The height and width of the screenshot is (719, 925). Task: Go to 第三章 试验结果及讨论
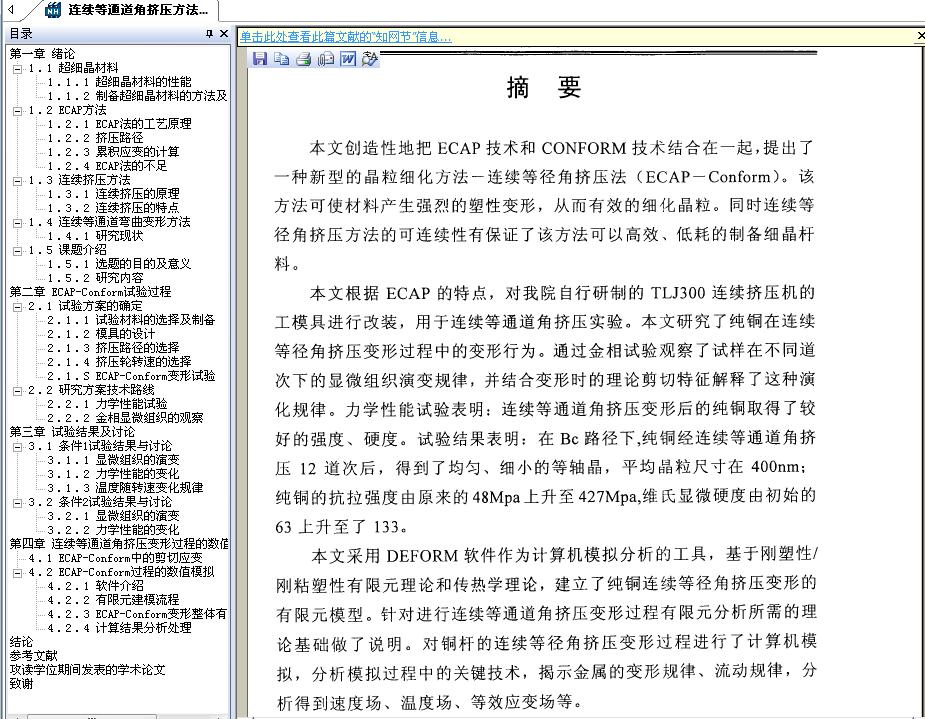(72, 432)
